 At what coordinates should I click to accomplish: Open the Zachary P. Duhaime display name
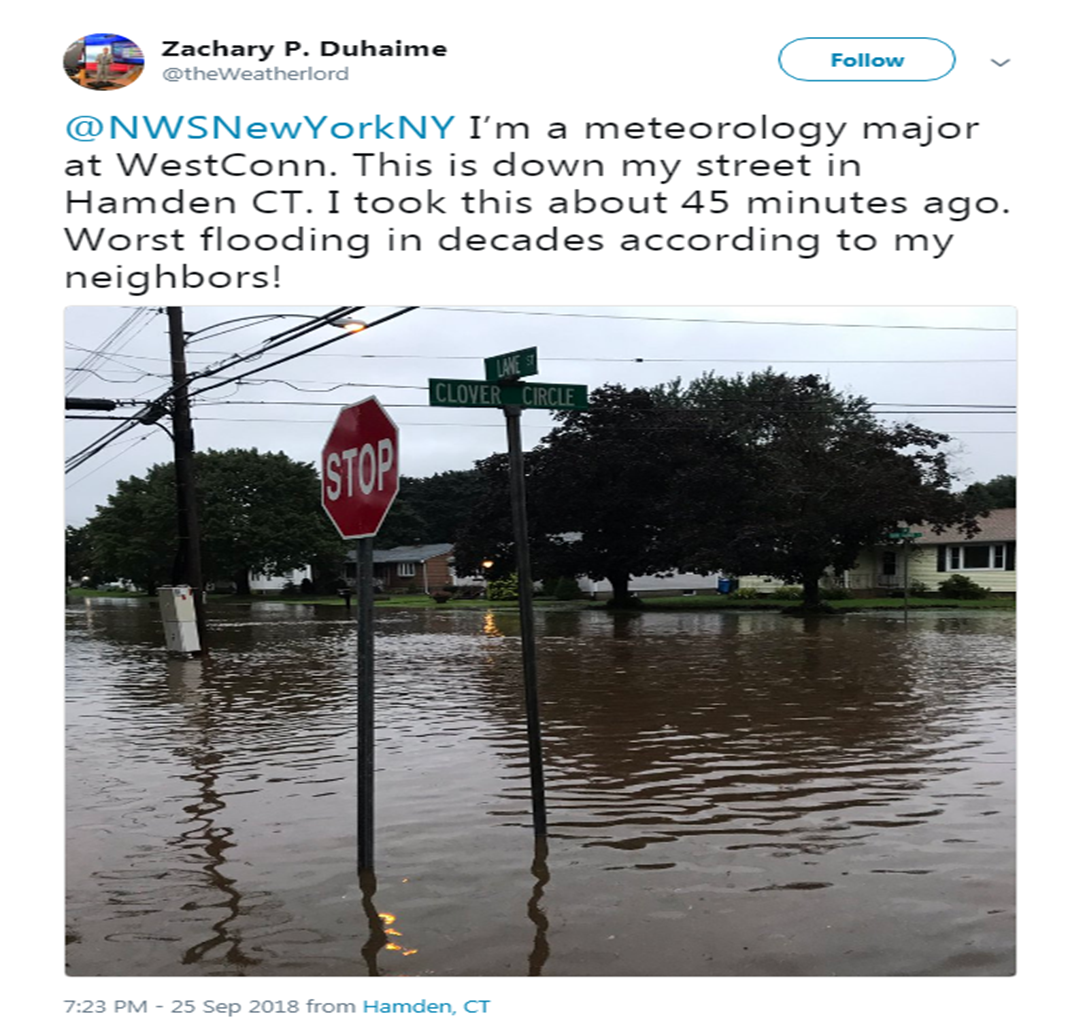point(304,49)
